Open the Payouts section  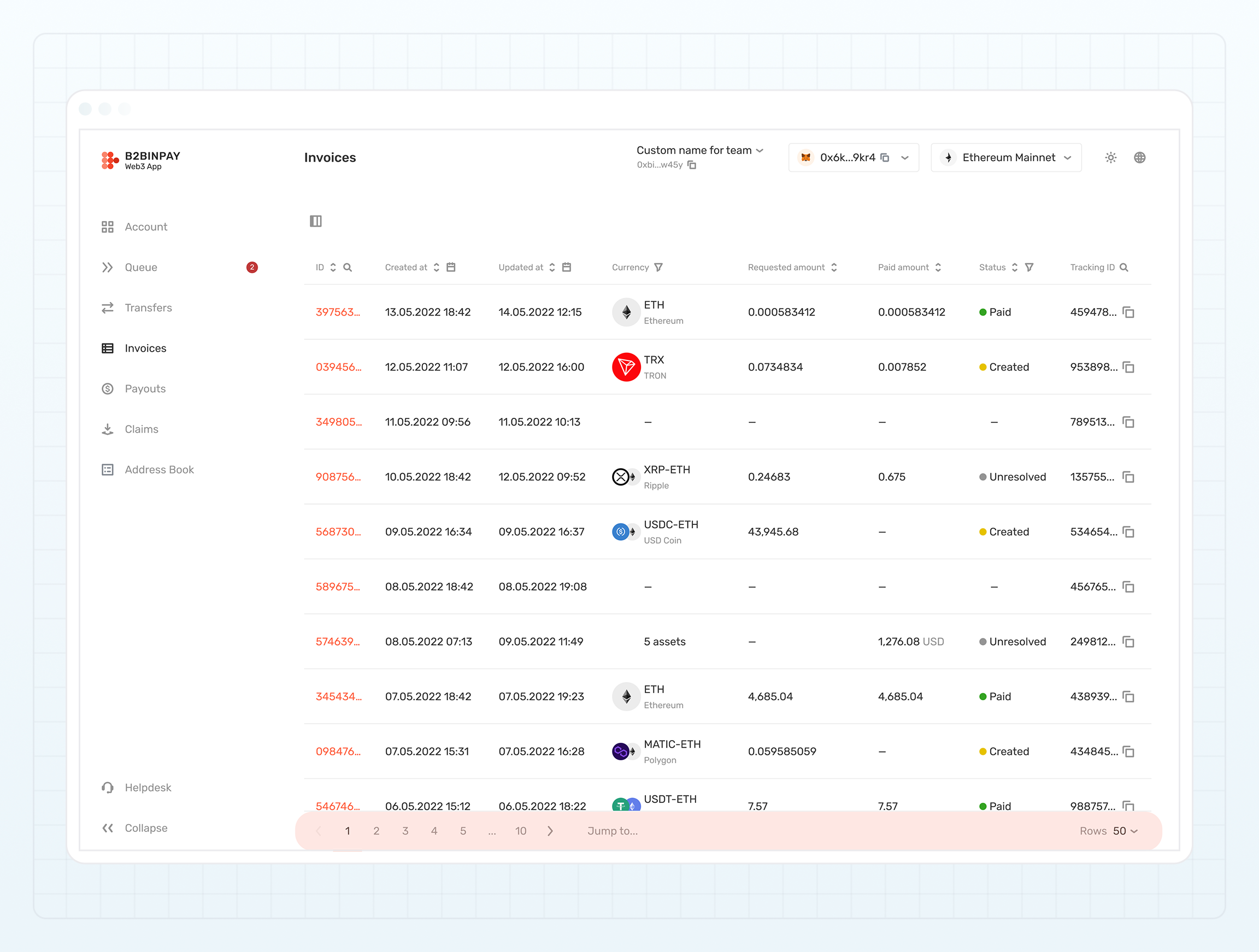pos(145,388)
